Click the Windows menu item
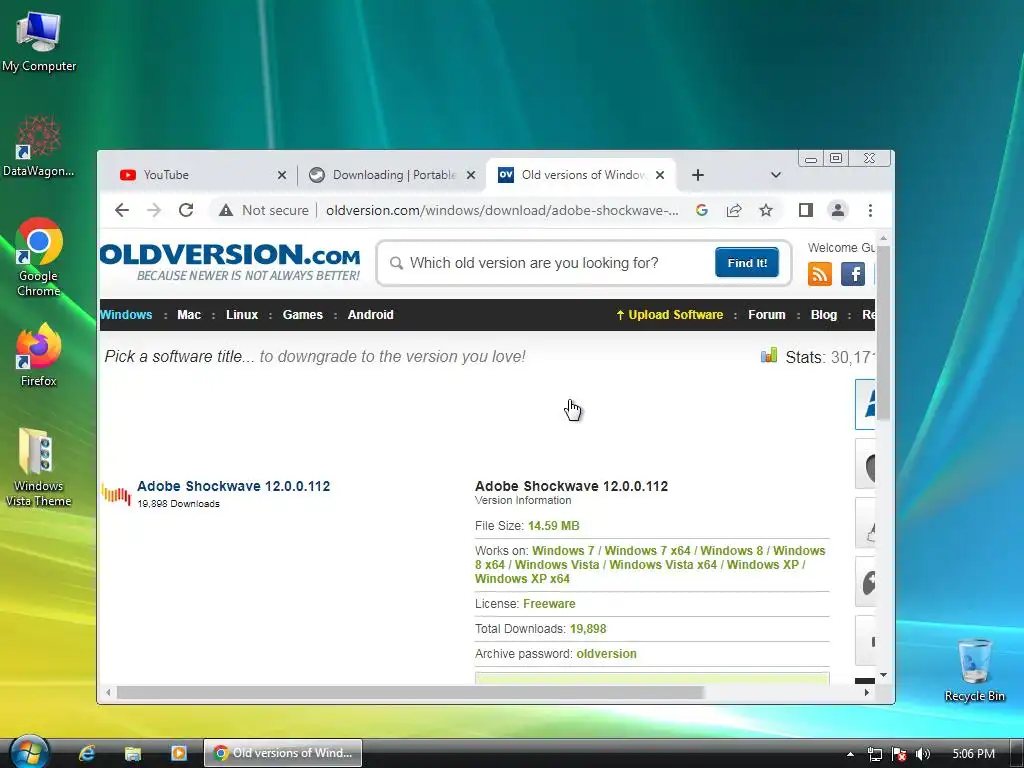This screenshot has width=1024, height=768. pyautogui.click(x=126, y=315)
